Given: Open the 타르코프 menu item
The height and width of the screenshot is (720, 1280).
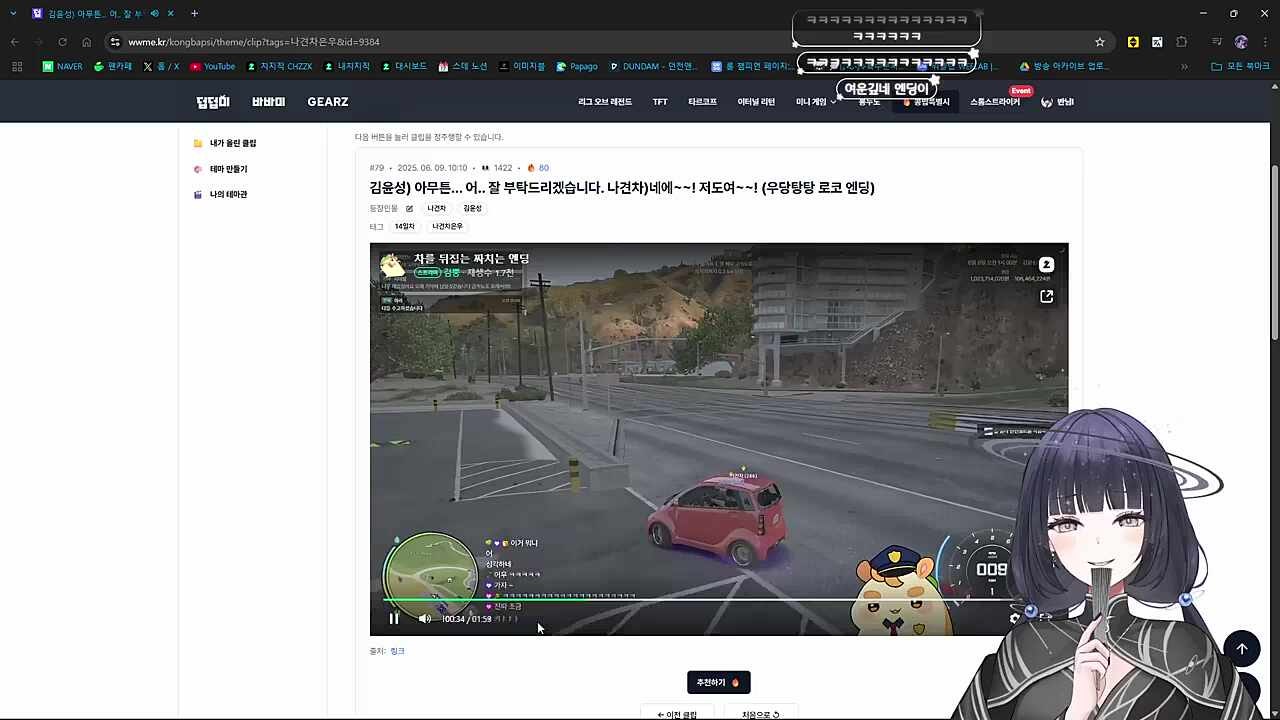Looking at the screenshot, I should (702, 102).
